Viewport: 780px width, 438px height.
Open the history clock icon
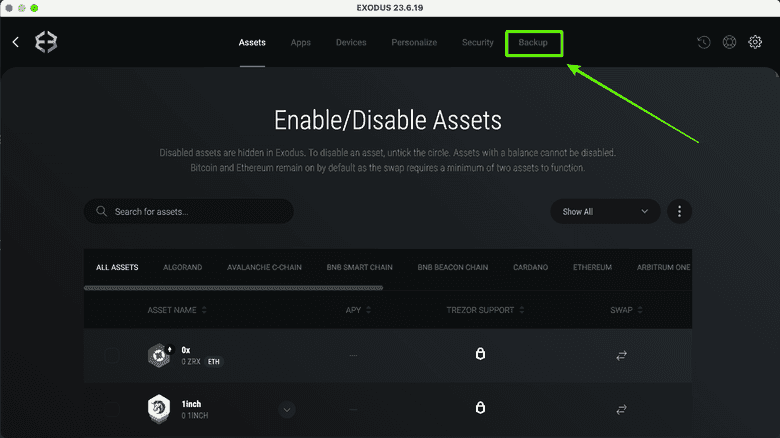(704, 42)
